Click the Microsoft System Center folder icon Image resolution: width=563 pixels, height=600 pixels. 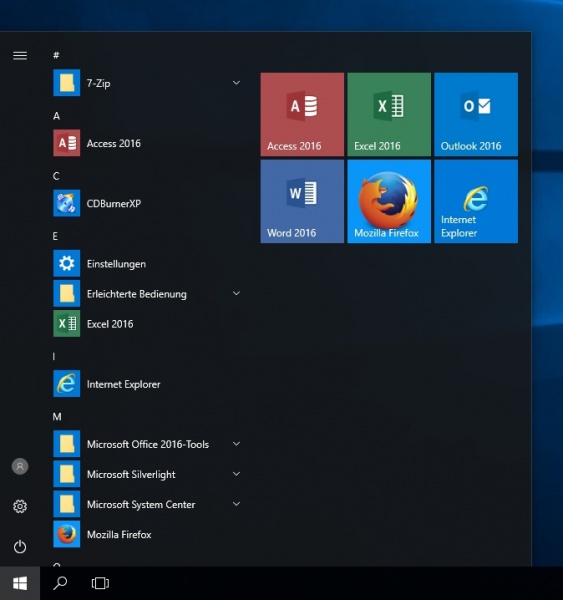pyautogui.click(x=67, y=504)
